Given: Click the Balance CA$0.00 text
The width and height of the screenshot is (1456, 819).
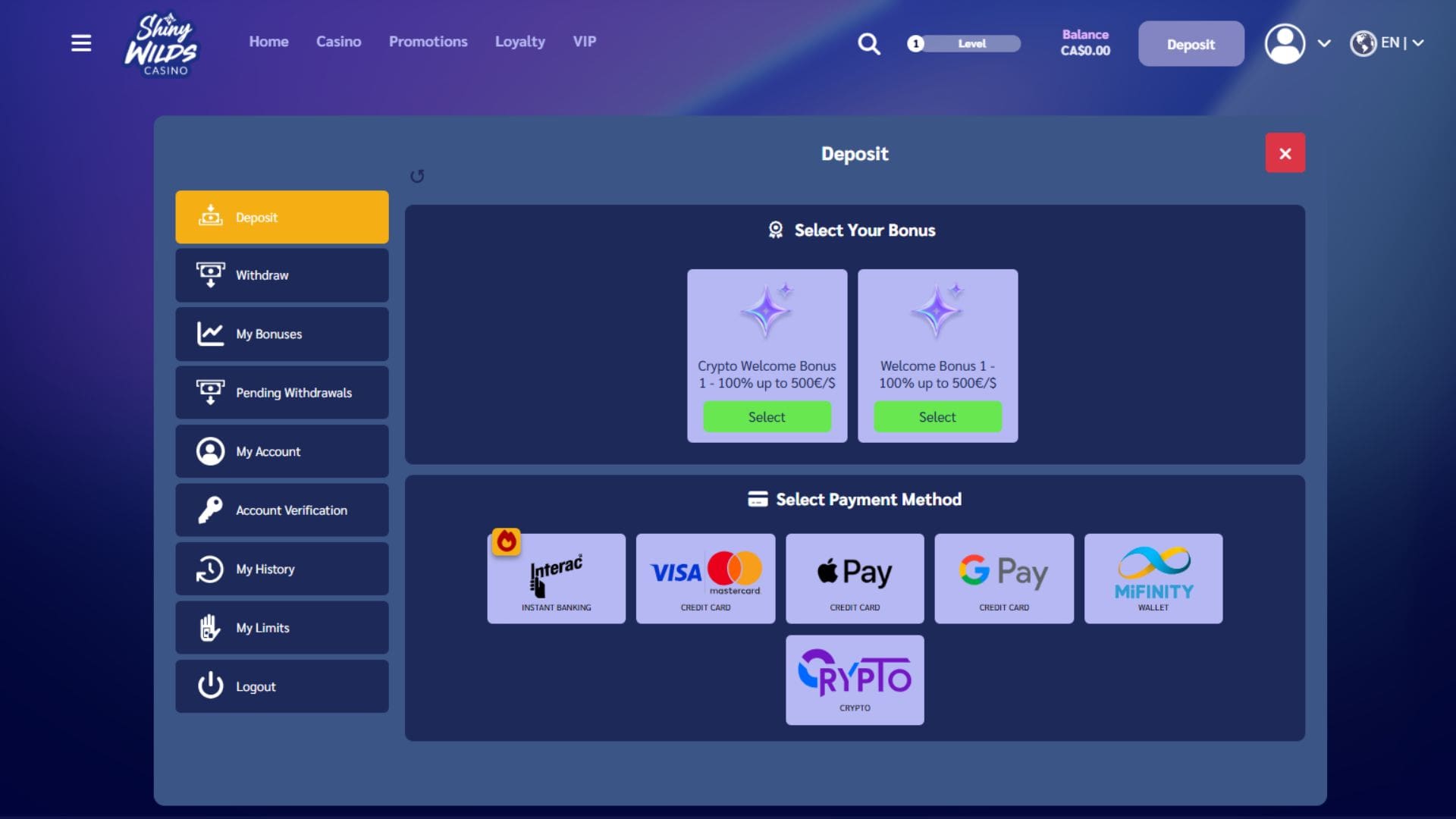Looking at the screenshot, I should pyautogui.click(x=1085, y=43).
